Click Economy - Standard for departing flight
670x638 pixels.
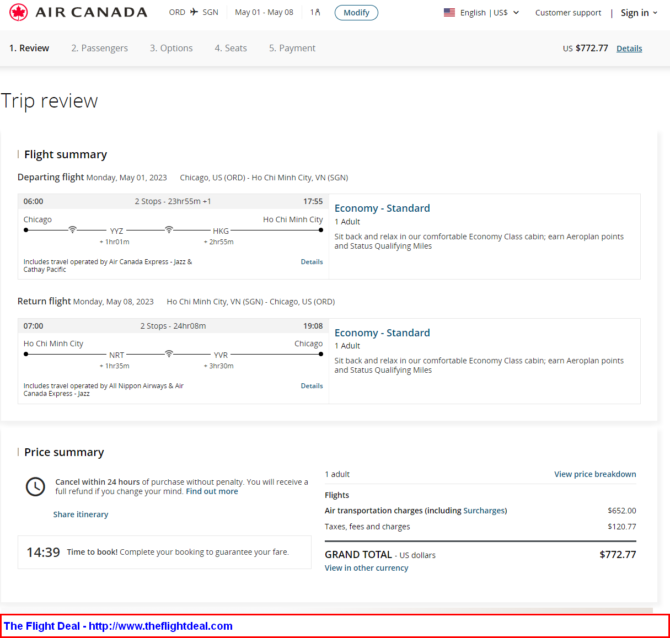click(x=382, y=208)
